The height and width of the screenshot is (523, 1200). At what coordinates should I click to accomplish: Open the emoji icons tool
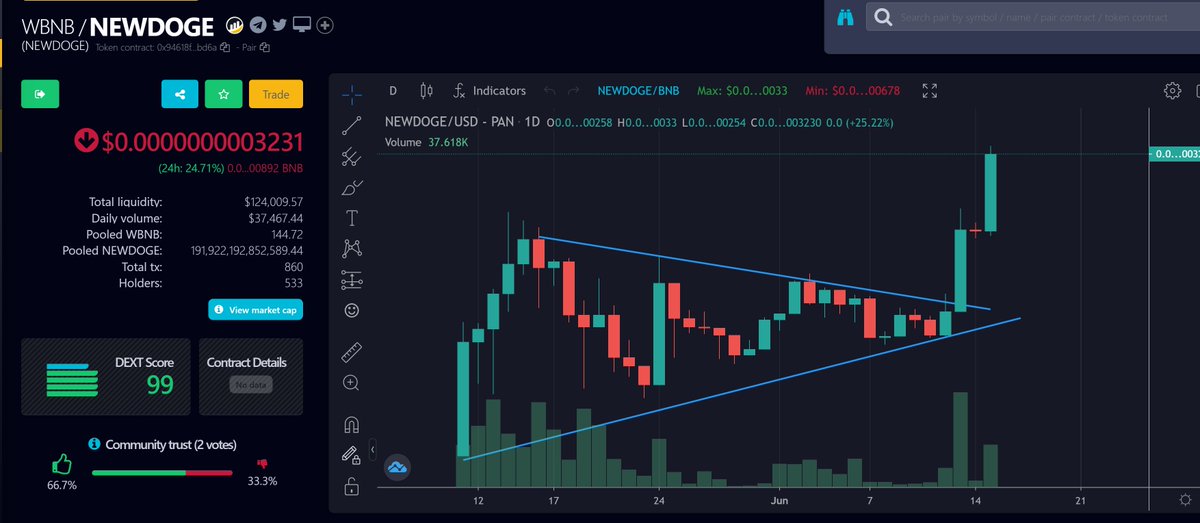click(351, 310)
